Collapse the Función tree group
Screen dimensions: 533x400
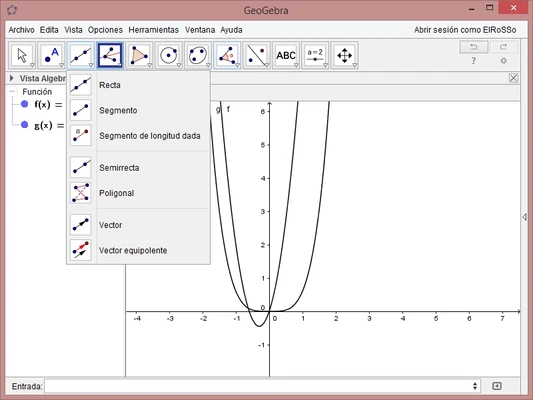coord(13,91)
